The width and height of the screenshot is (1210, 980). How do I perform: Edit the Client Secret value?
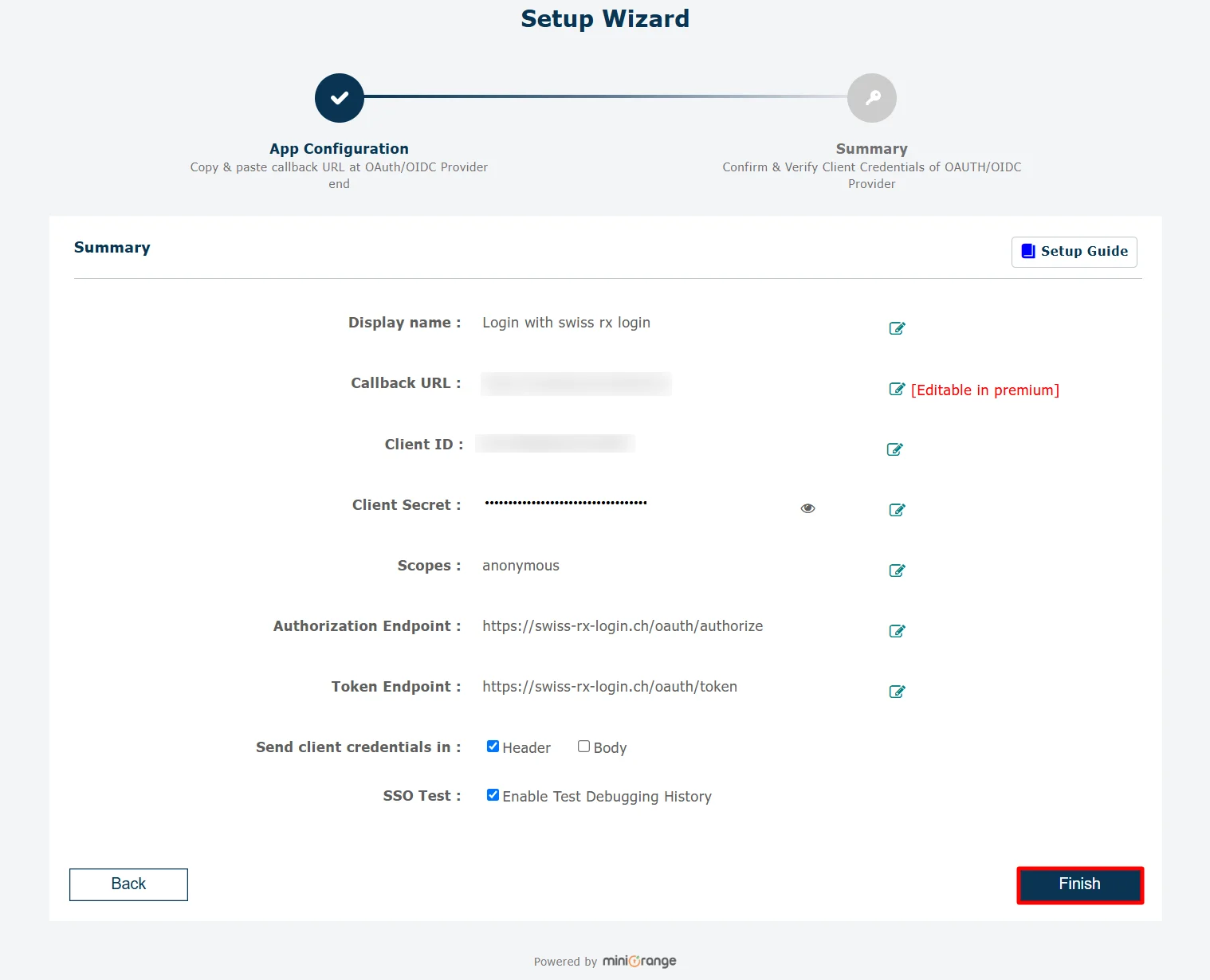point(897,510)
